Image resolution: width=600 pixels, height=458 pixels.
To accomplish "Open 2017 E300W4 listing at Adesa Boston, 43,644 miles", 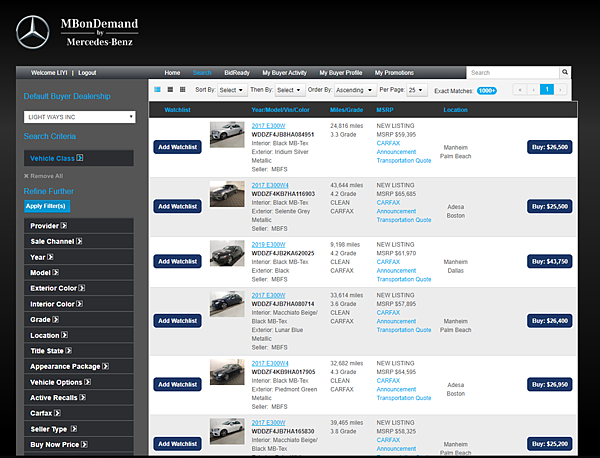I will pyautogui.click(x=270, y=185).
